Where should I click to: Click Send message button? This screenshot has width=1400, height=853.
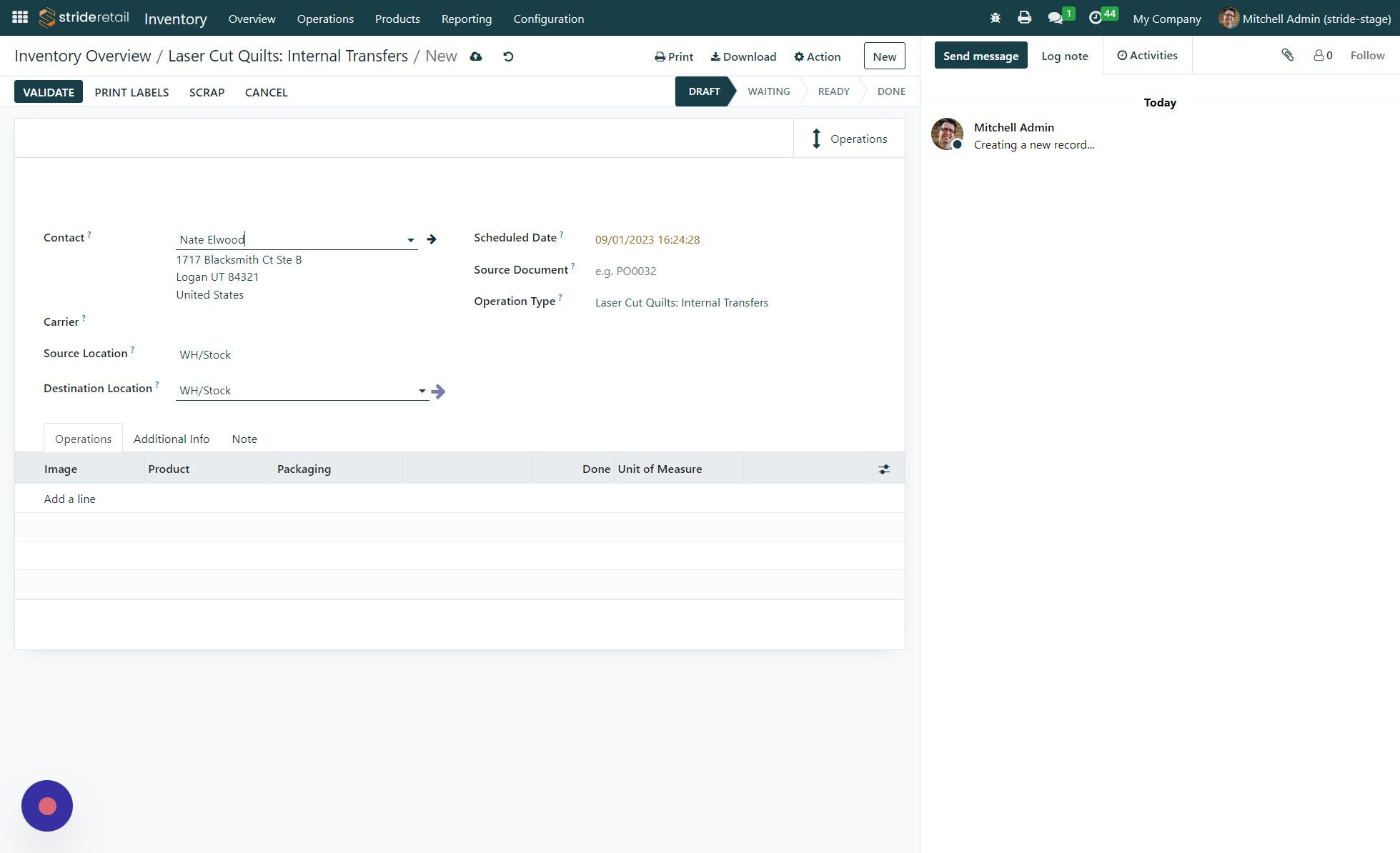[x=981, y=56]
